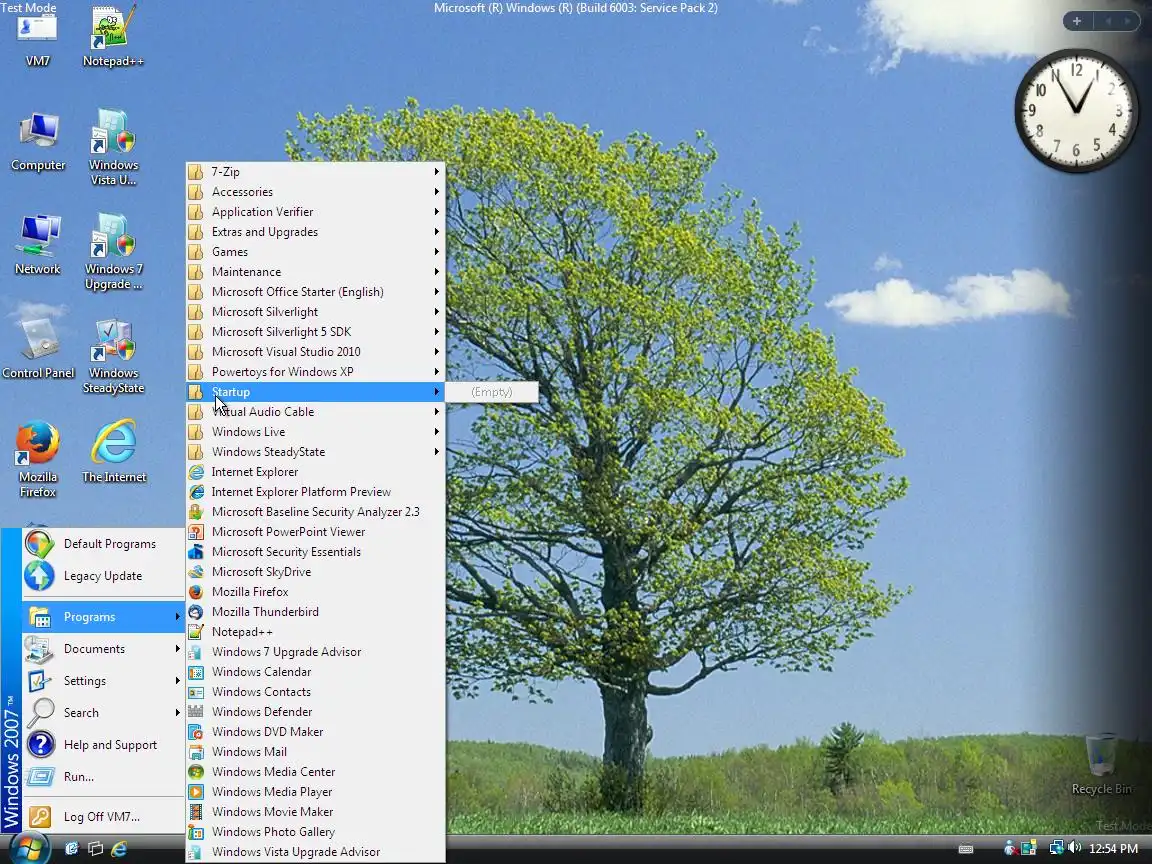The width and height of the screenshot is (1152, 864).
Task: Expand the Documents submenu
Action: coord(103,649)
